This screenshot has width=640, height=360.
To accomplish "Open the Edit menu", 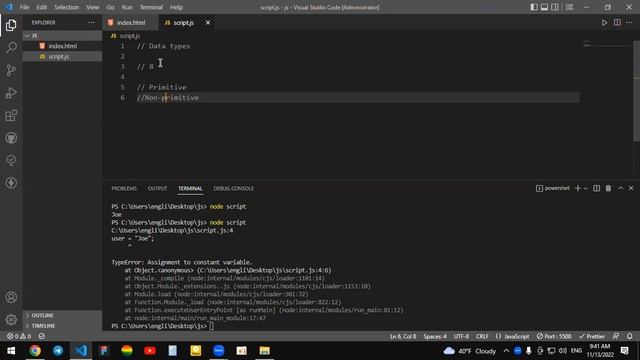I will click(41, 7).
